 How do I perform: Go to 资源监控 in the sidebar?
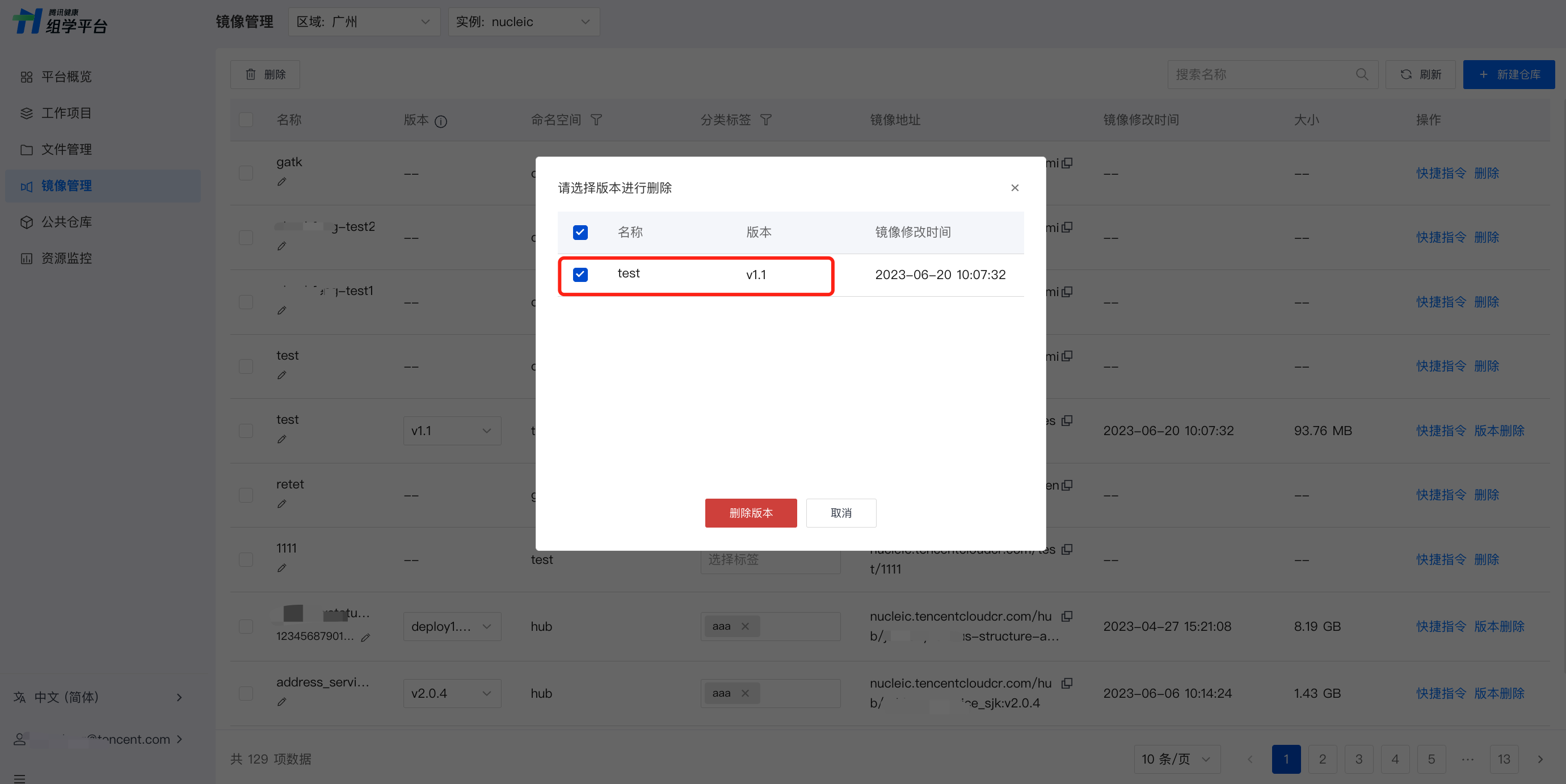(66, 258)
